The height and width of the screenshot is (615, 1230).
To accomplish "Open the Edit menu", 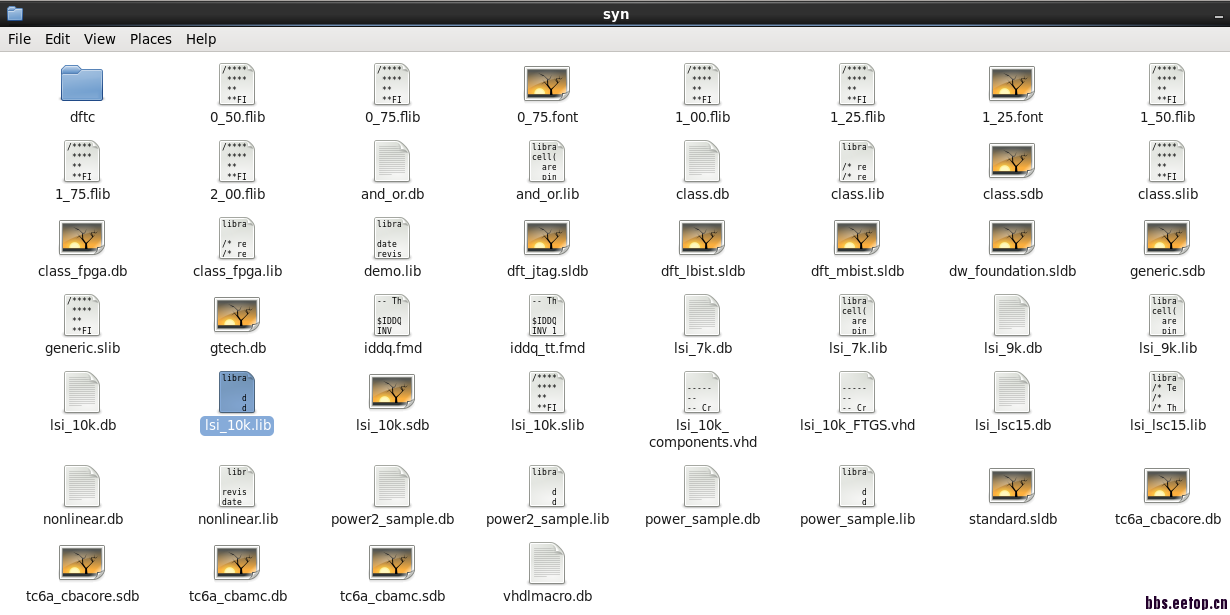I will (x=57, y=39).
